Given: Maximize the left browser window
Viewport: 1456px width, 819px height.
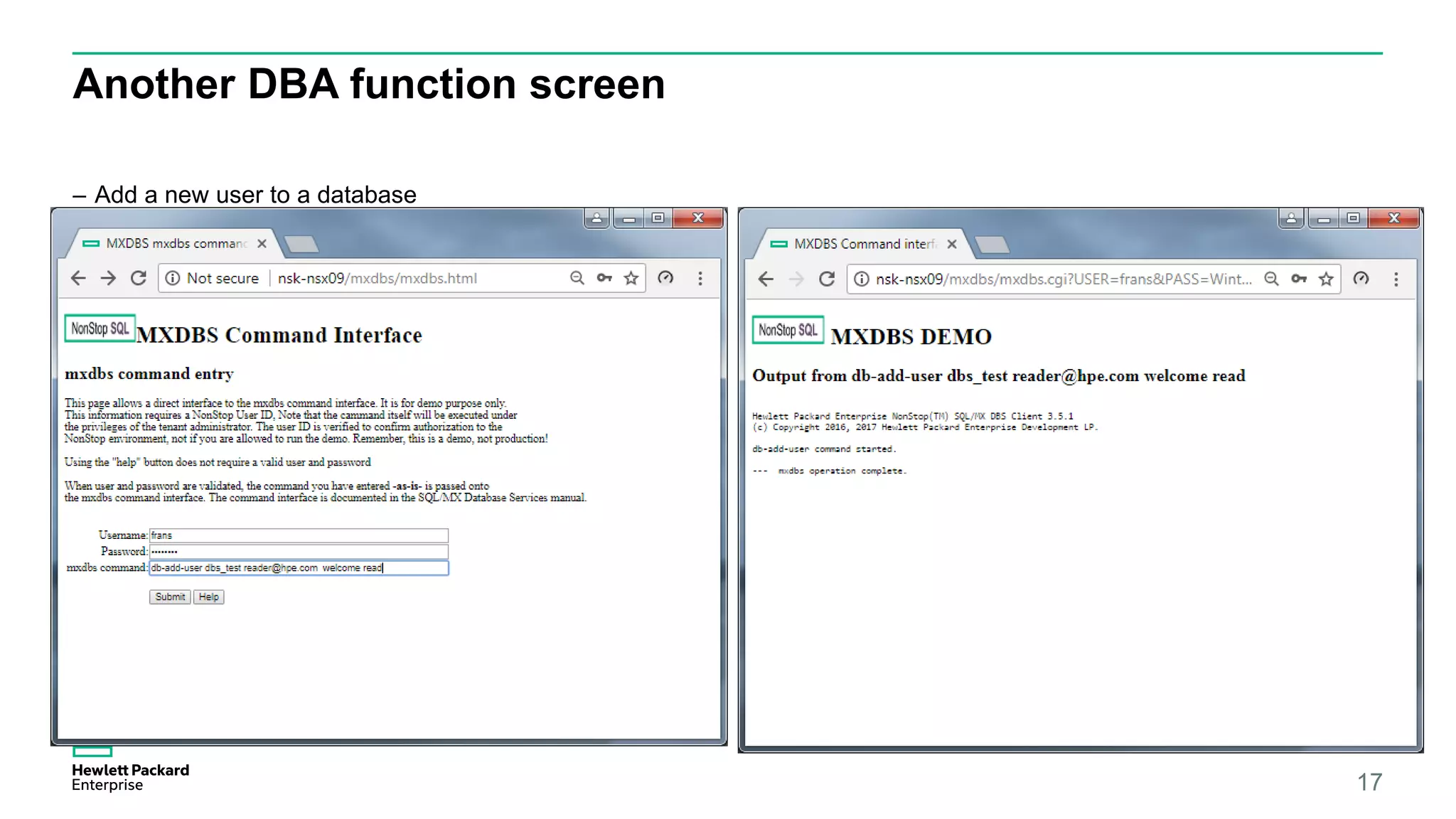Looking at the screenshot, I should 658,218.
